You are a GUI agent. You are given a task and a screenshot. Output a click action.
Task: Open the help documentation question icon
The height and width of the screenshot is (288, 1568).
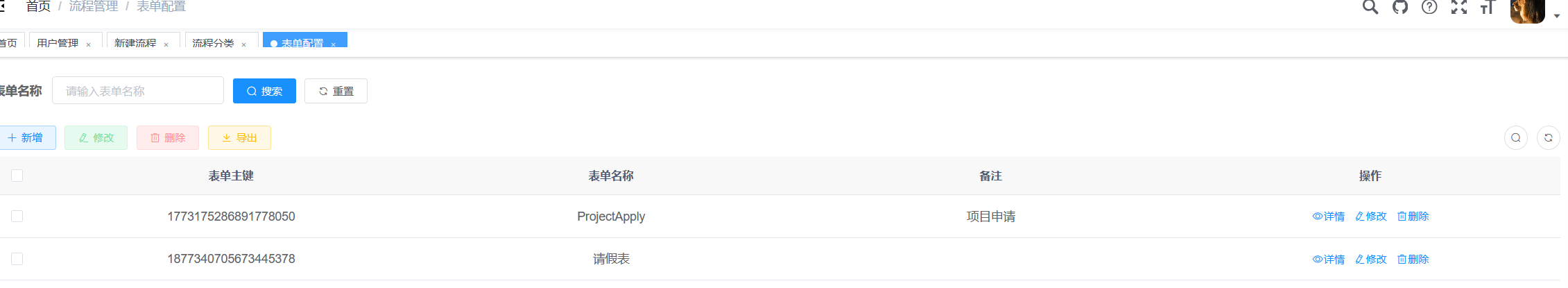(1429, 7)
